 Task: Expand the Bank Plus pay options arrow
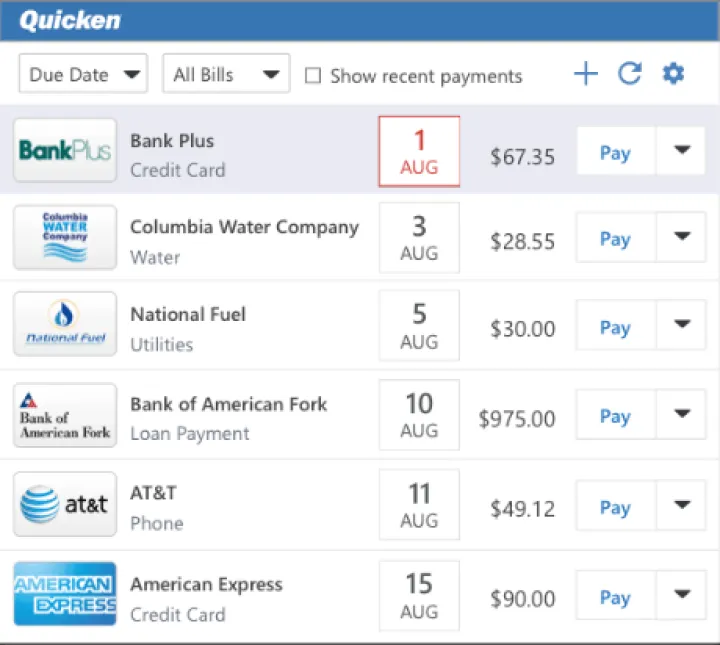click(x=682, y=151)
